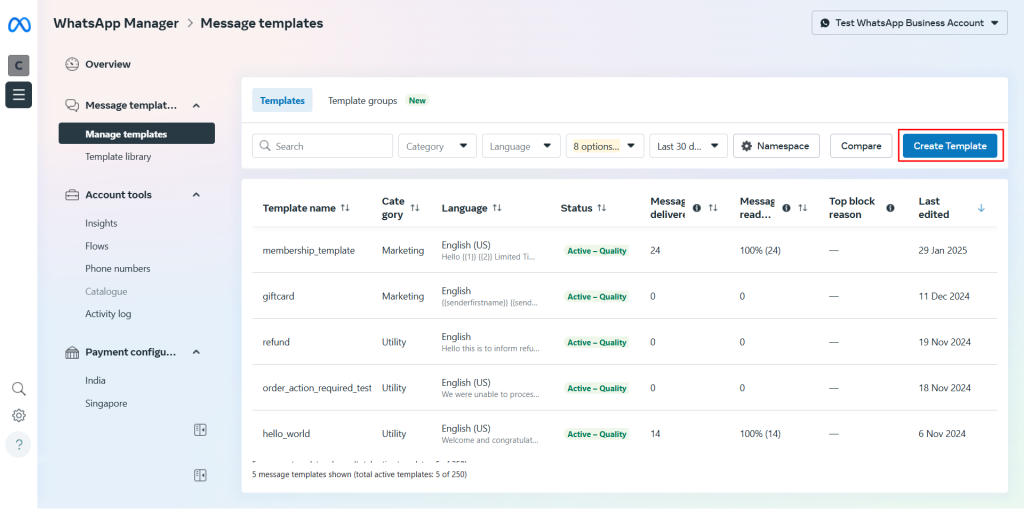Viewport: 1024px width, 509px height.
Task: Click the Account tools briefcase icon
Action: coord(72,195)
